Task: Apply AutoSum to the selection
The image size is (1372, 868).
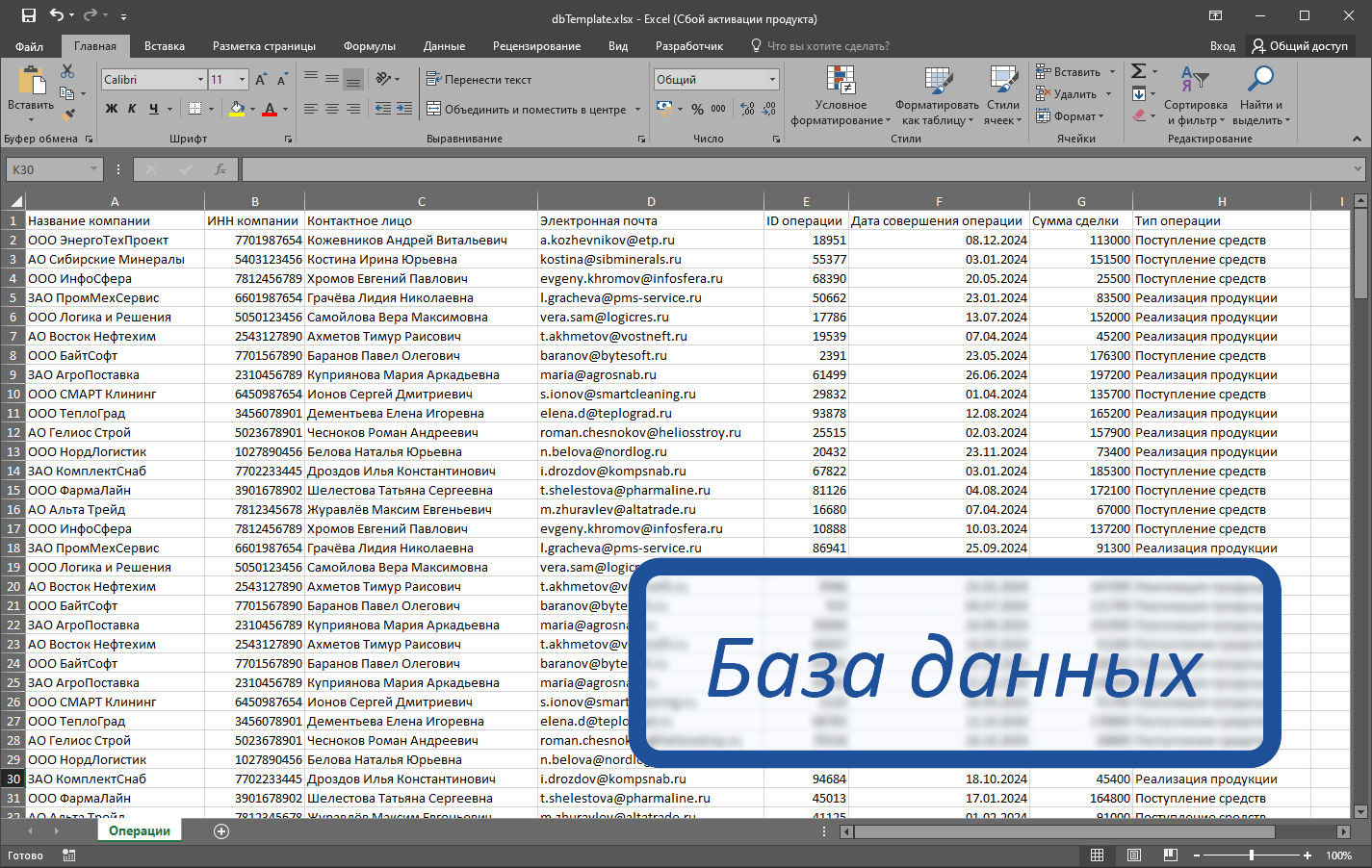Action: 1140,70
